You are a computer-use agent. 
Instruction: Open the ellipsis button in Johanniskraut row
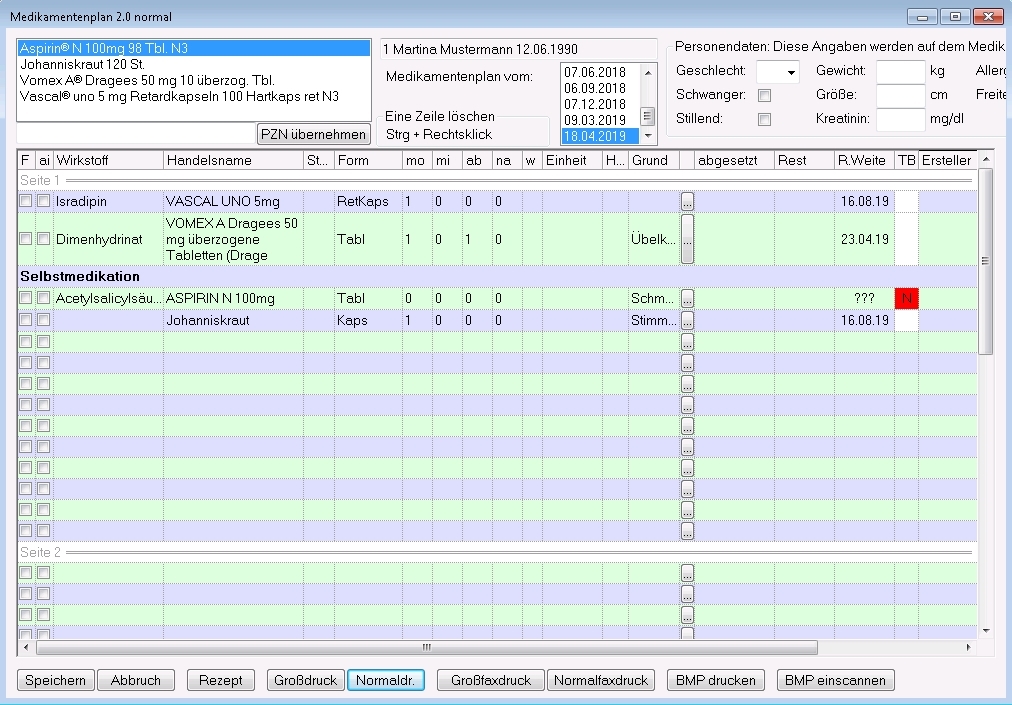[687, 320]
